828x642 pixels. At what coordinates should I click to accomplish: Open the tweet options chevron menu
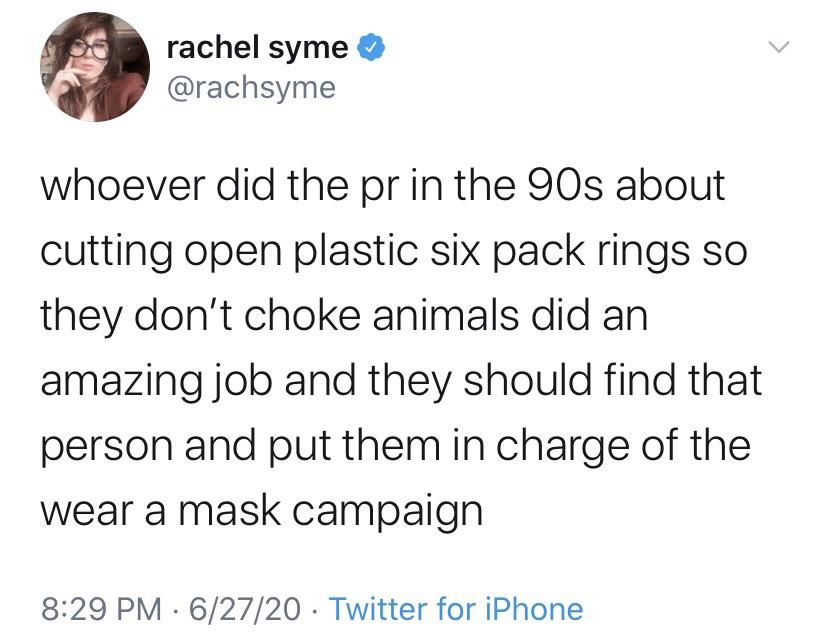coord(778,47)
